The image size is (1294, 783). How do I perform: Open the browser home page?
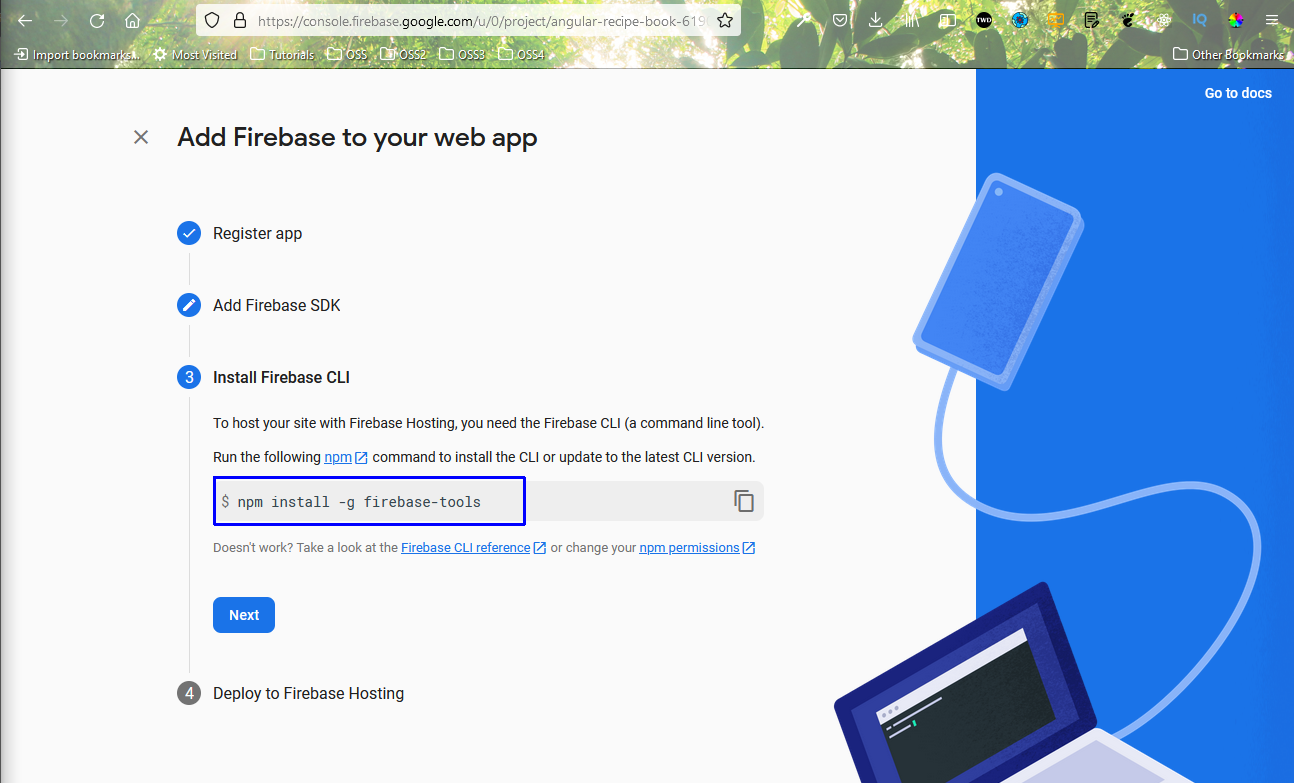pos(132,20)
